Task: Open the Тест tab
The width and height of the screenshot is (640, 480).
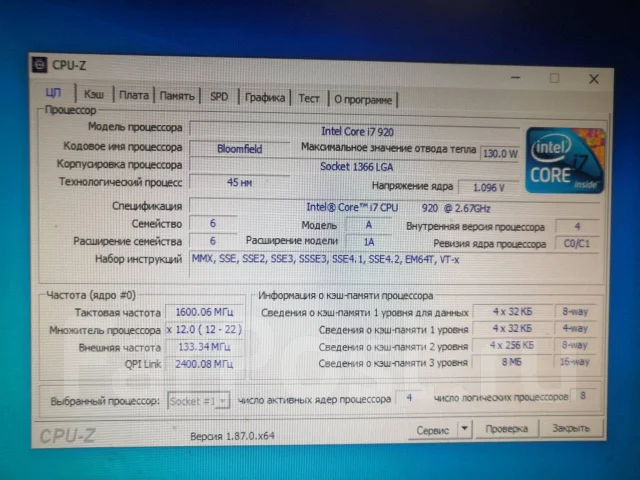Action: point(309,98)
